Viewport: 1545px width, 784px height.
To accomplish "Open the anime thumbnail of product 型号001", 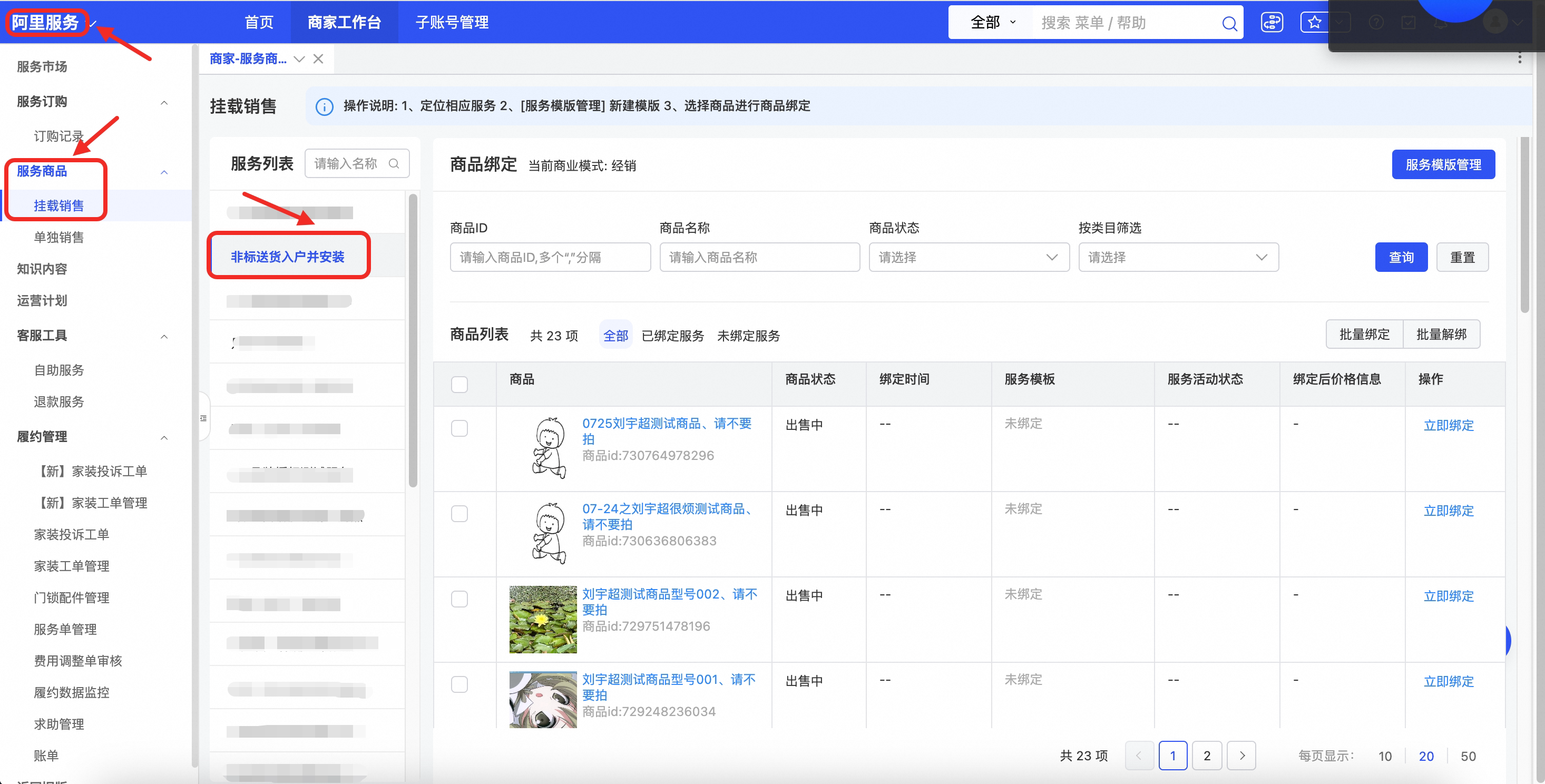I will click(x=543, y=699).
